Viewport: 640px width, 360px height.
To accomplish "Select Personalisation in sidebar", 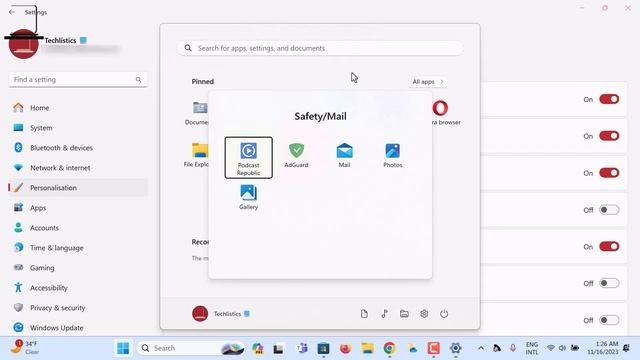I will click(78, 188).
